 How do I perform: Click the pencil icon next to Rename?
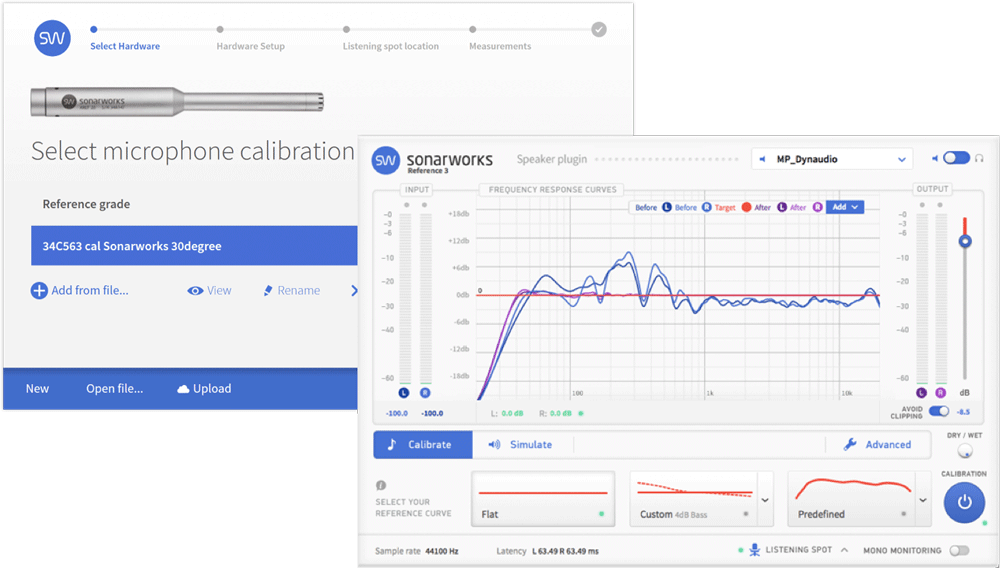coord(268,291)
